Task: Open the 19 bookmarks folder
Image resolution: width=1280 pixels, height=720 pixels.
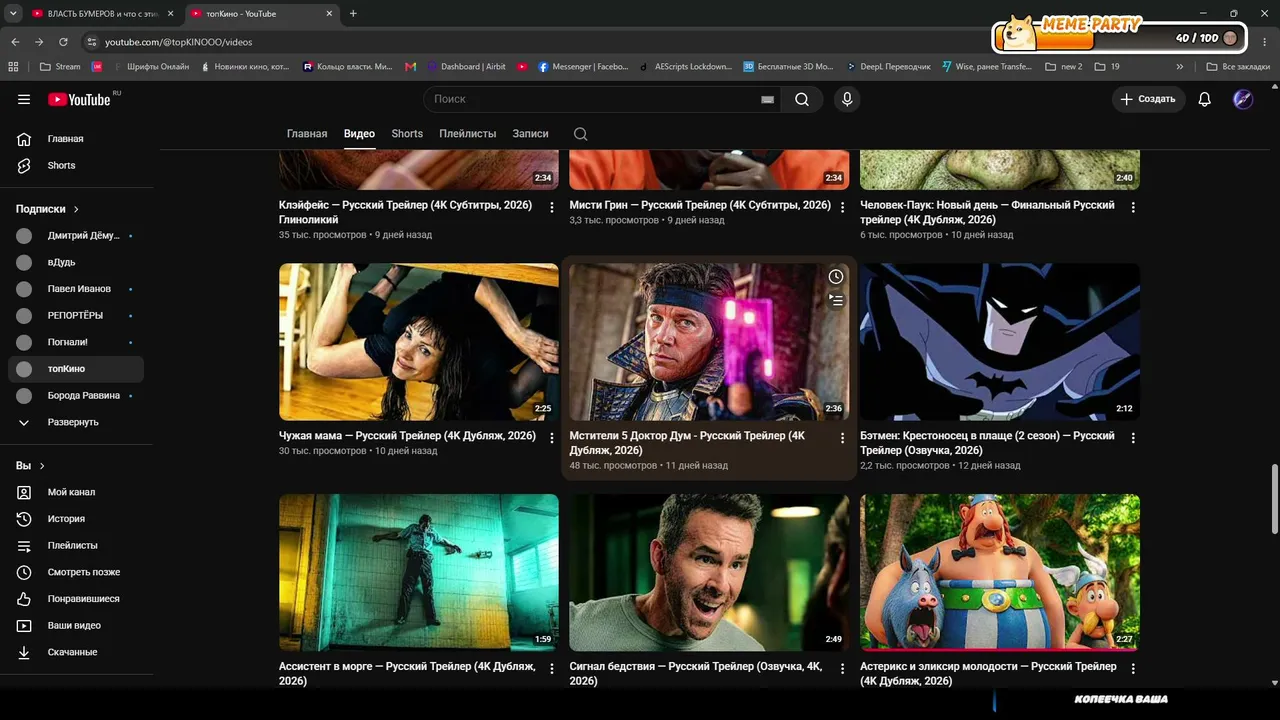Action: [1107, 67]
